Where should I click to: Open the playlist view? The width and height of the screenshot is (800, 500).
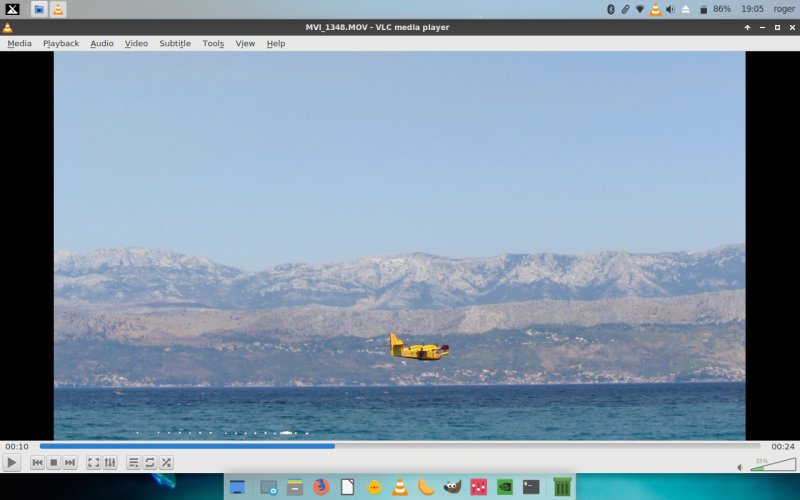point(133,462)
